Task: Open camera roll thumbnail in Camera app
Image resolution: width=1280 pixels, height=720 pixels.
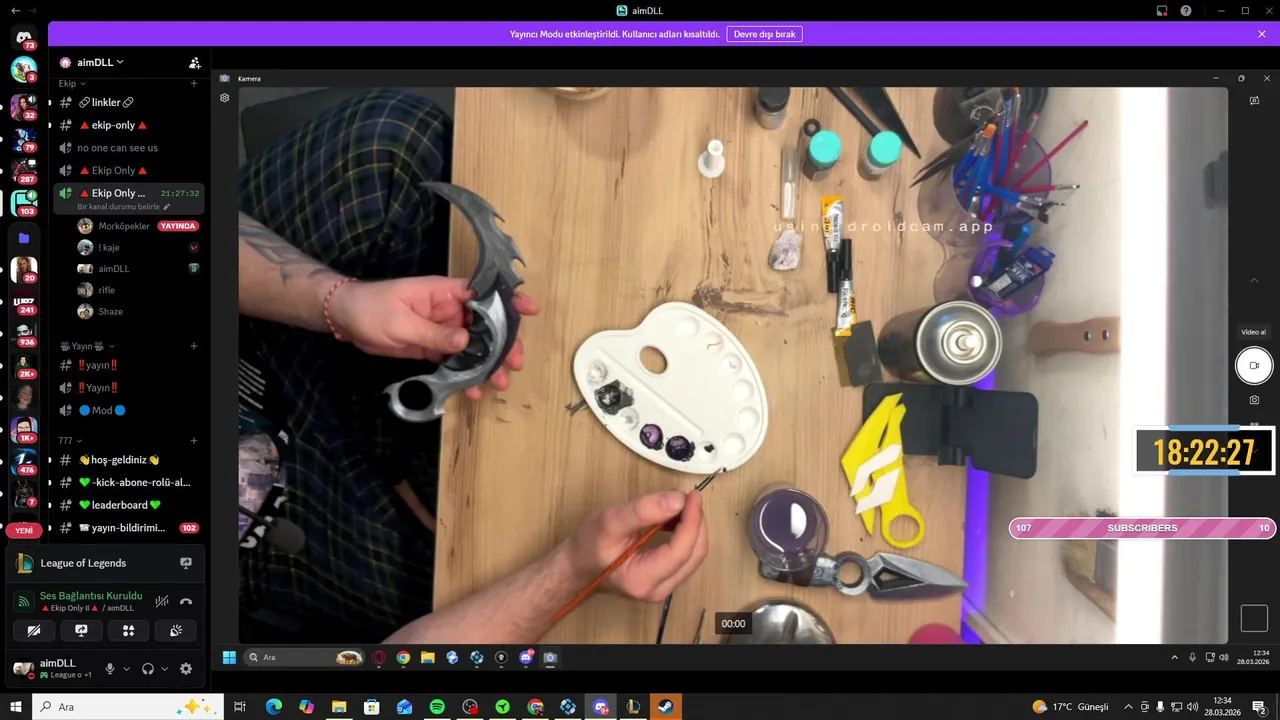Action: pos(1254,618)
